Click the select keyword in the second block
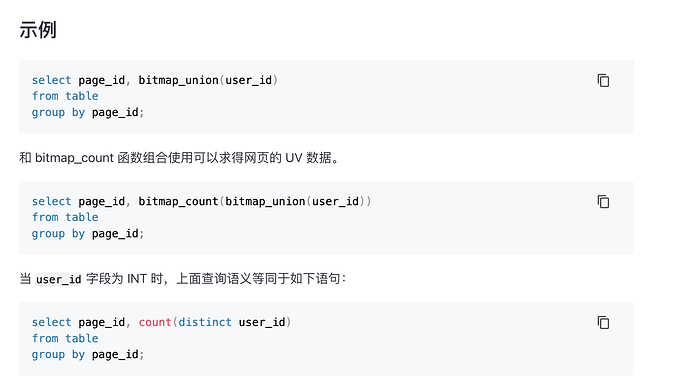The image size is (690, 392). tap(51, 201)
